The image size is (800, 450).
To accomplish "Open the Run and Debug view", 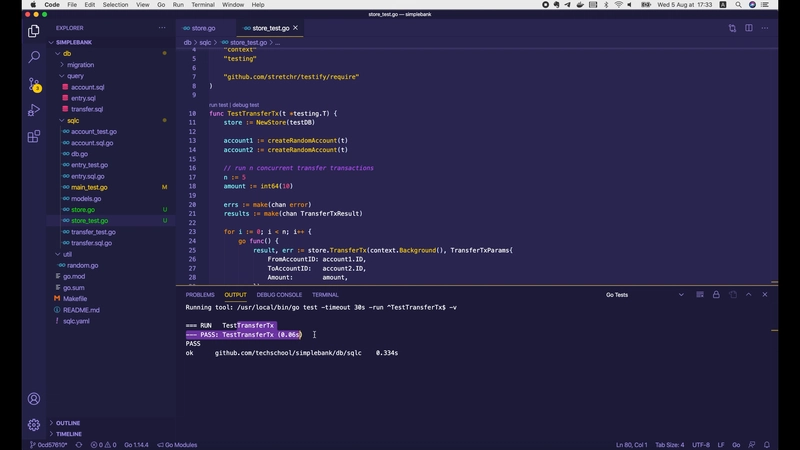I will click(x=34, y=110).
